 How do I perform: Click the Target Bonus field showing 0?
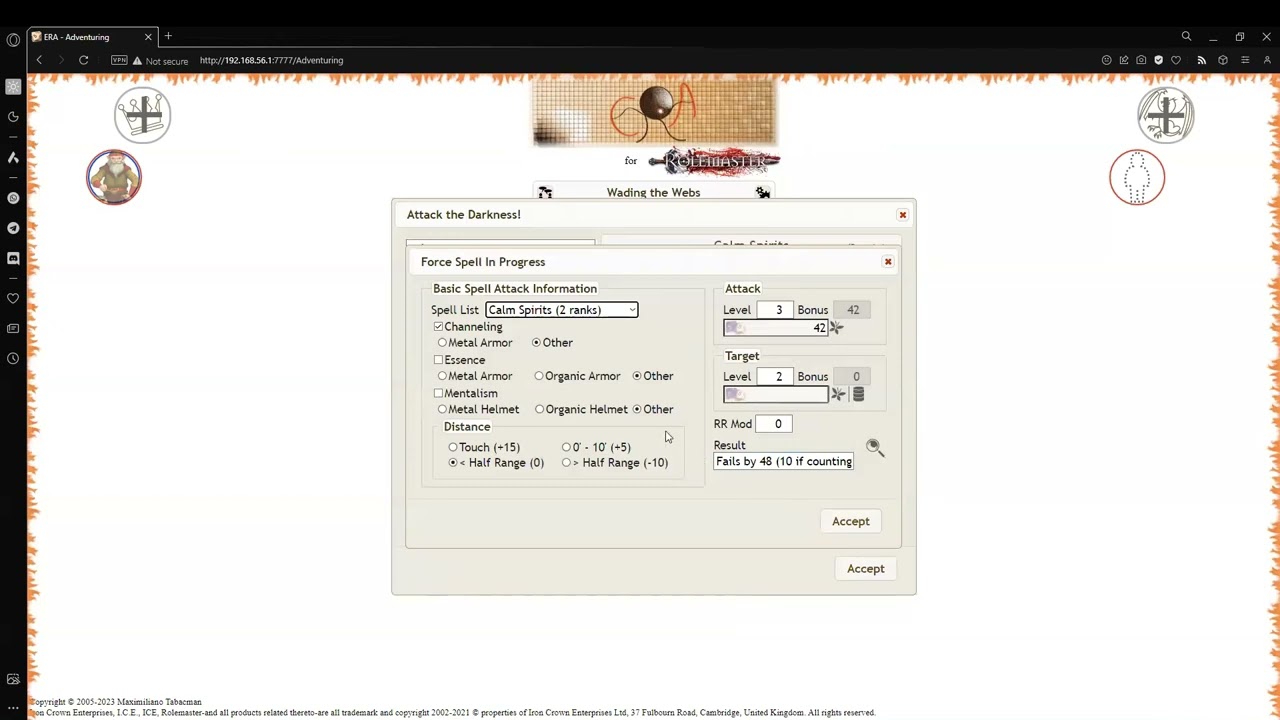point(853,377)
